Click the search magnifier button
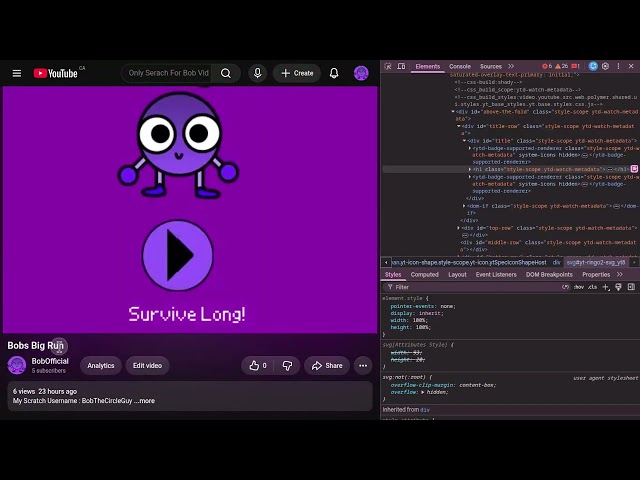The image size is (640, 480). click(x=226, y=73)
